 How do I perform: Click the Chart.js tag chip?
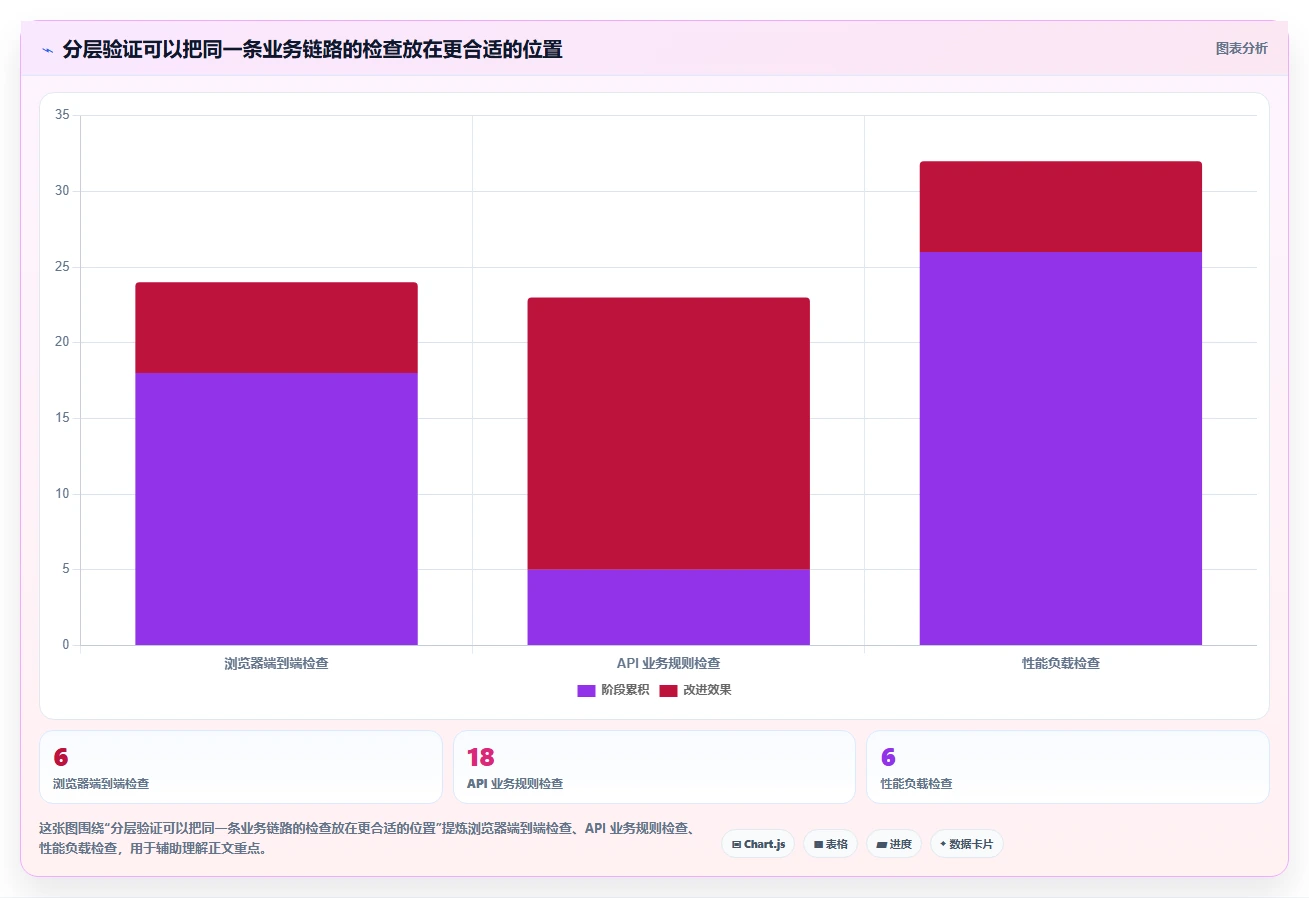[x=758, y=844]
